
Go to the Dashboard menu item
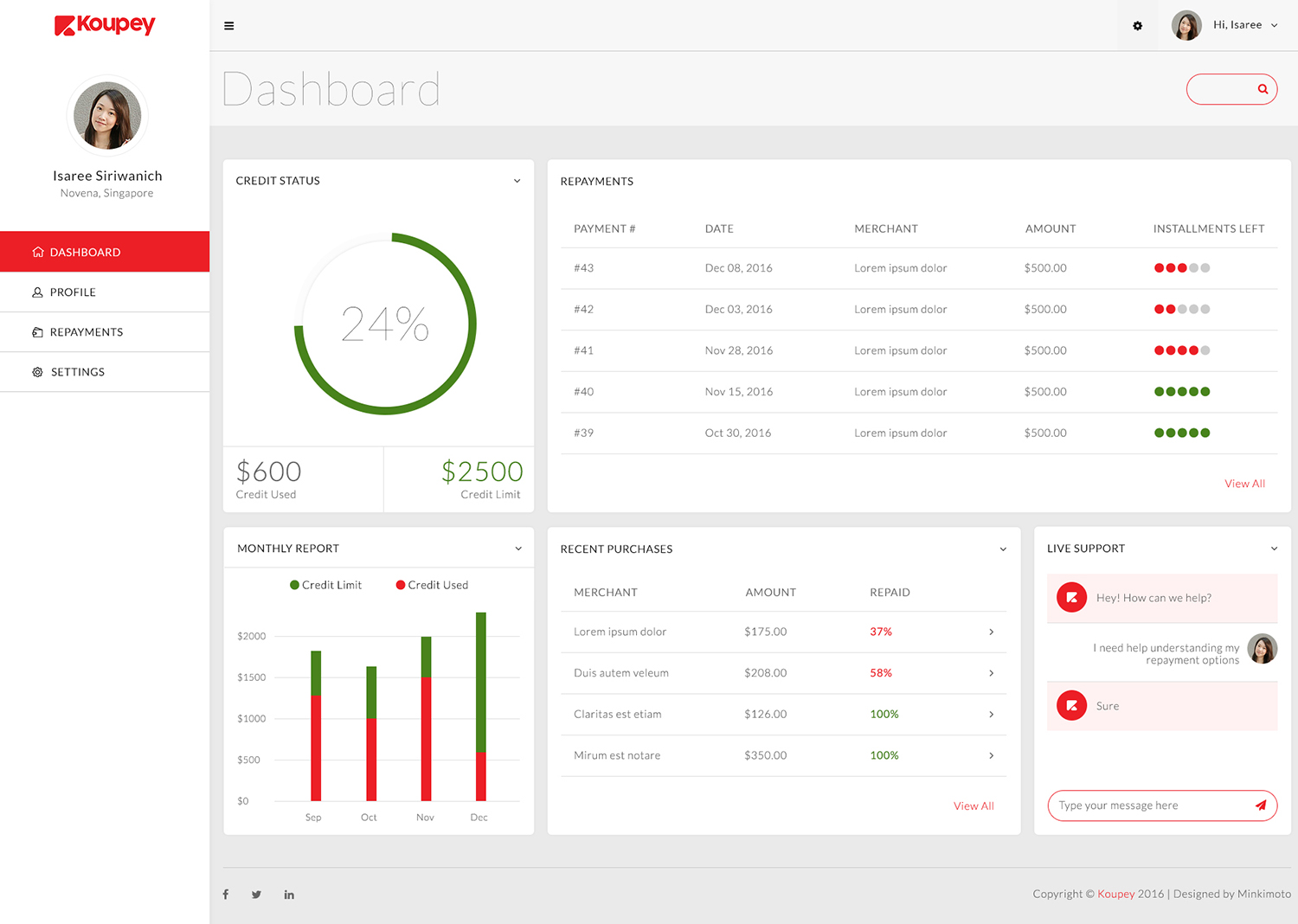(x=105, y=252)
